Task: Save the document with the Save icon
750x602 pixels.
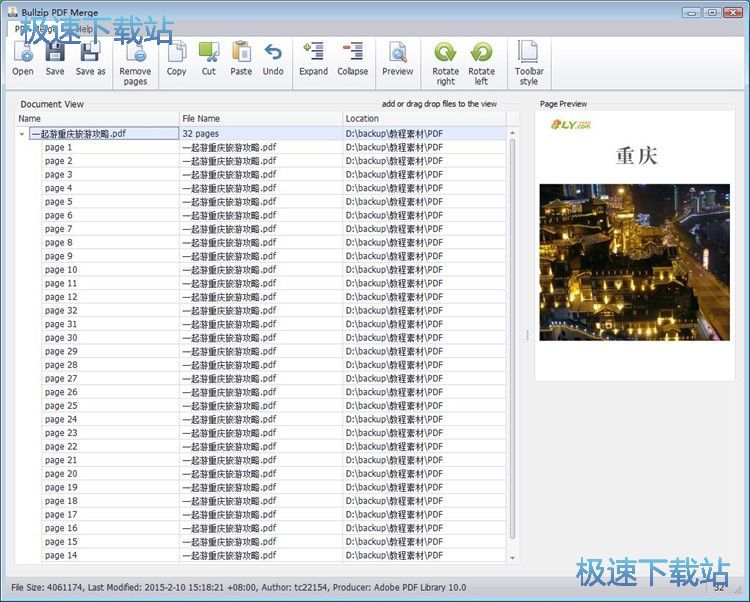Action: (x=55, y=58)
